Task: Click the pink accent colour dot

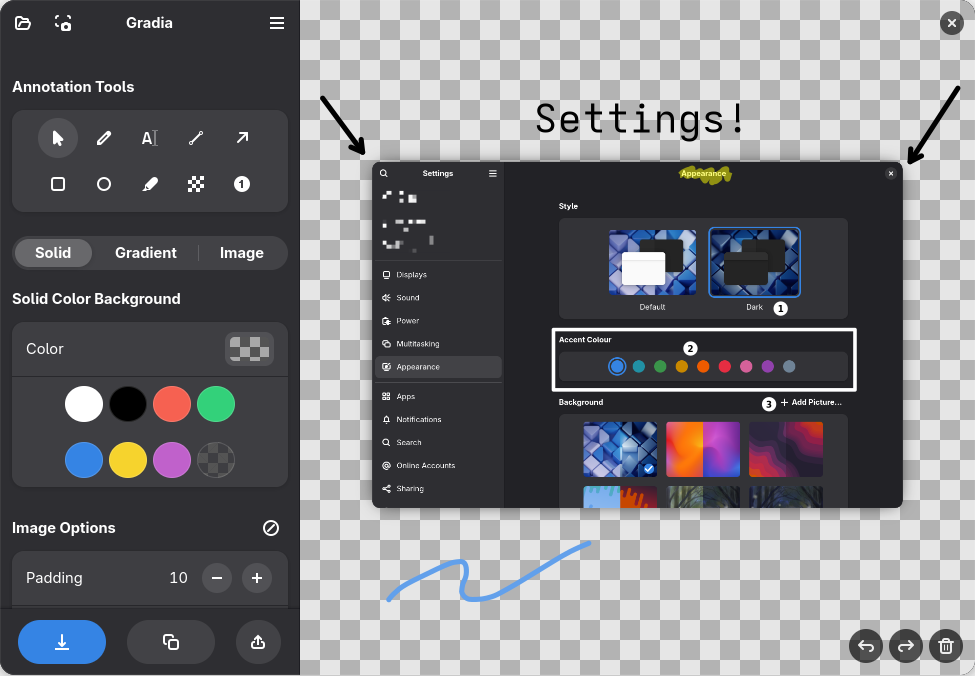Action: [x=746, y=366]
